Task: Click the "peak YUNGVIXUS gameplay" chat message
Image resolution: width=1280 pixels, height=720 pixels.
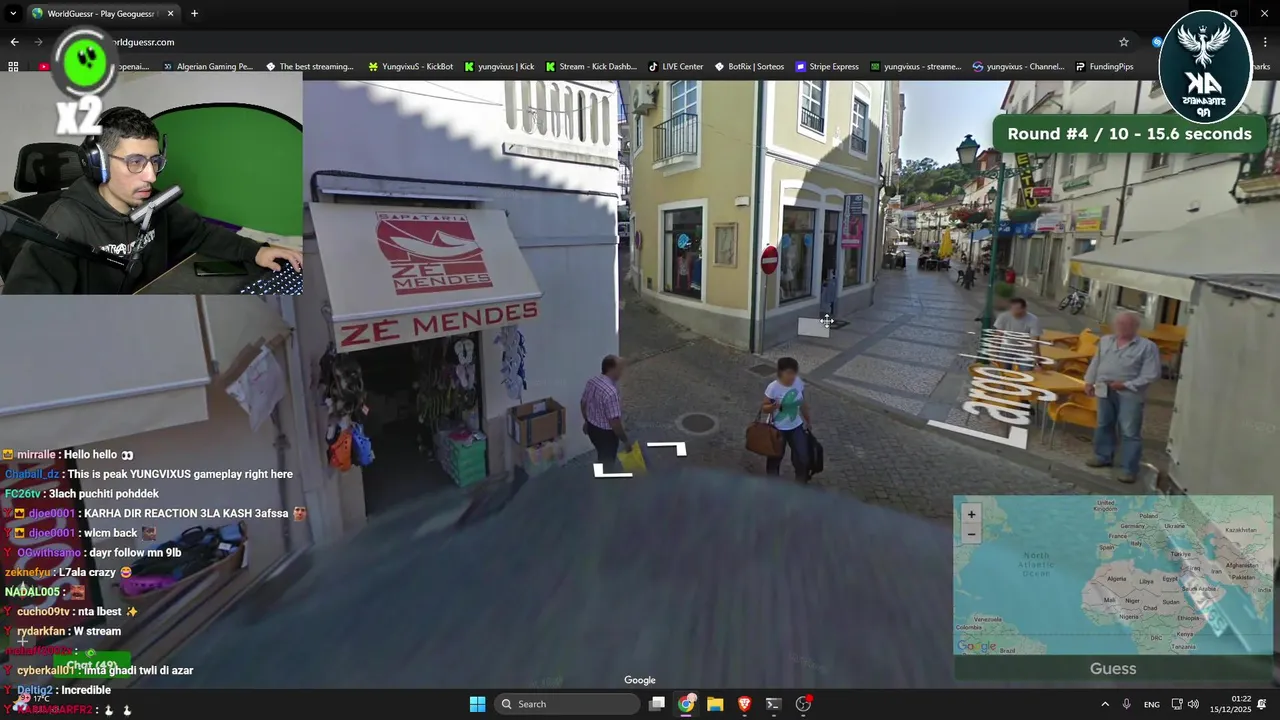Action: coord(149,474)
